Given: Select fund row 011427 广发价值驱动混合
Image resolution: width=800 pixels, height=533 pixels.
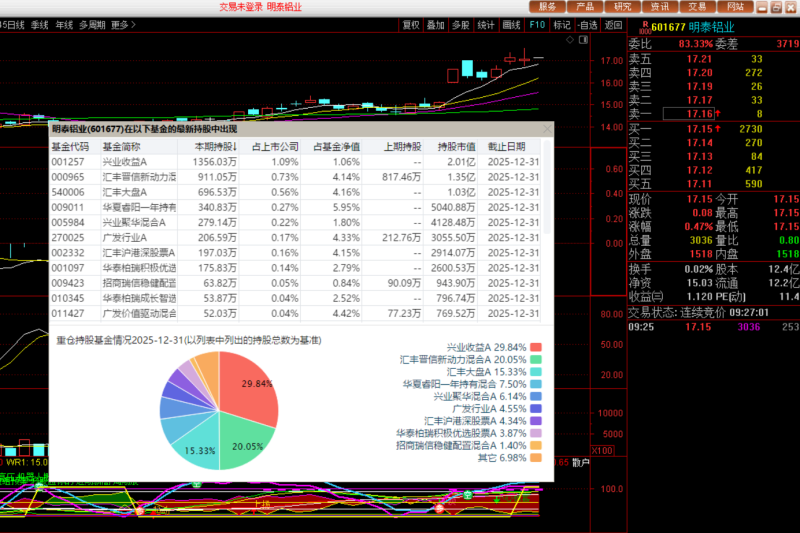Looking at the screenshot, I should tap(295, 313).
